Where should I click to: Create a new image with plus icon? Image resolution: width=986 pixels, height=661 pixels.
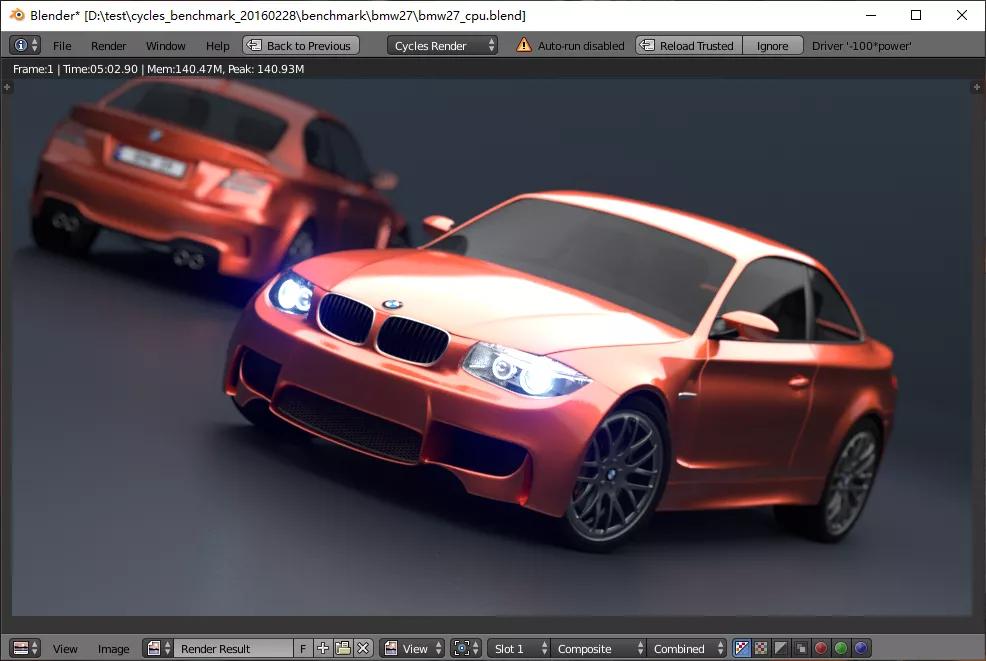coord(323,648)
